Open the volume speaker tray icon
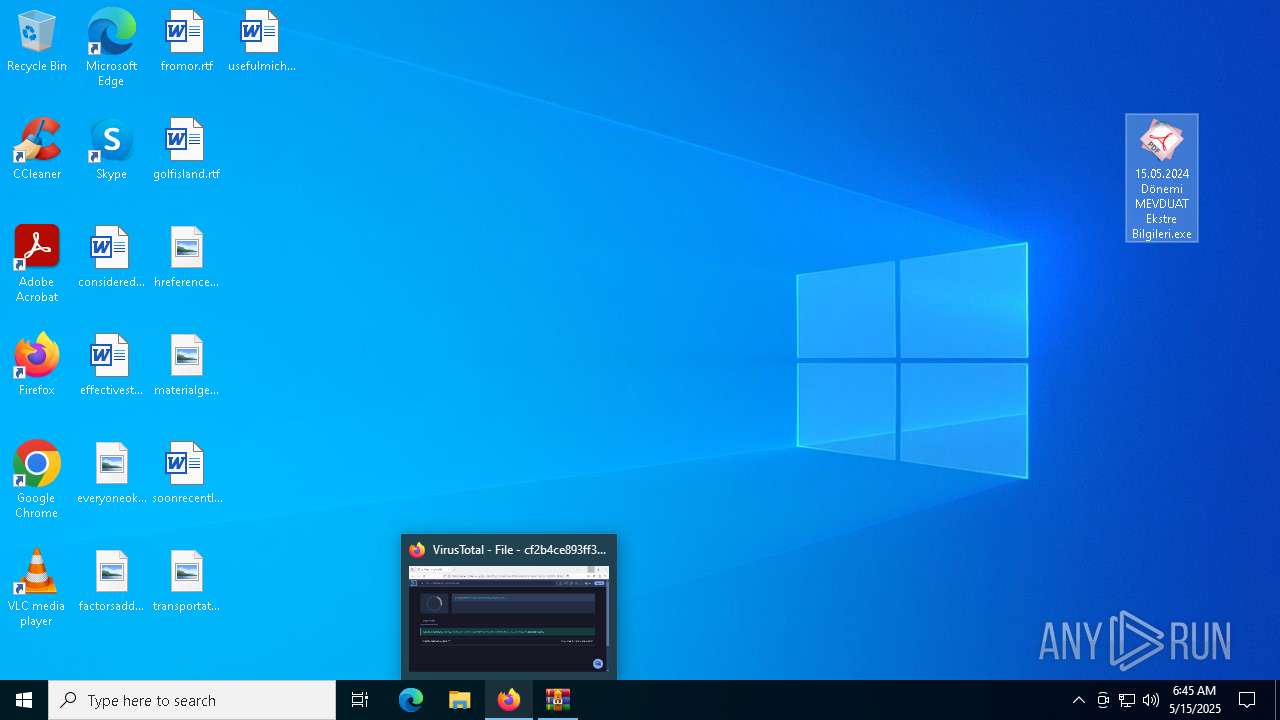This screenshot has height=720, width=1280. [x=1151, y=700]
